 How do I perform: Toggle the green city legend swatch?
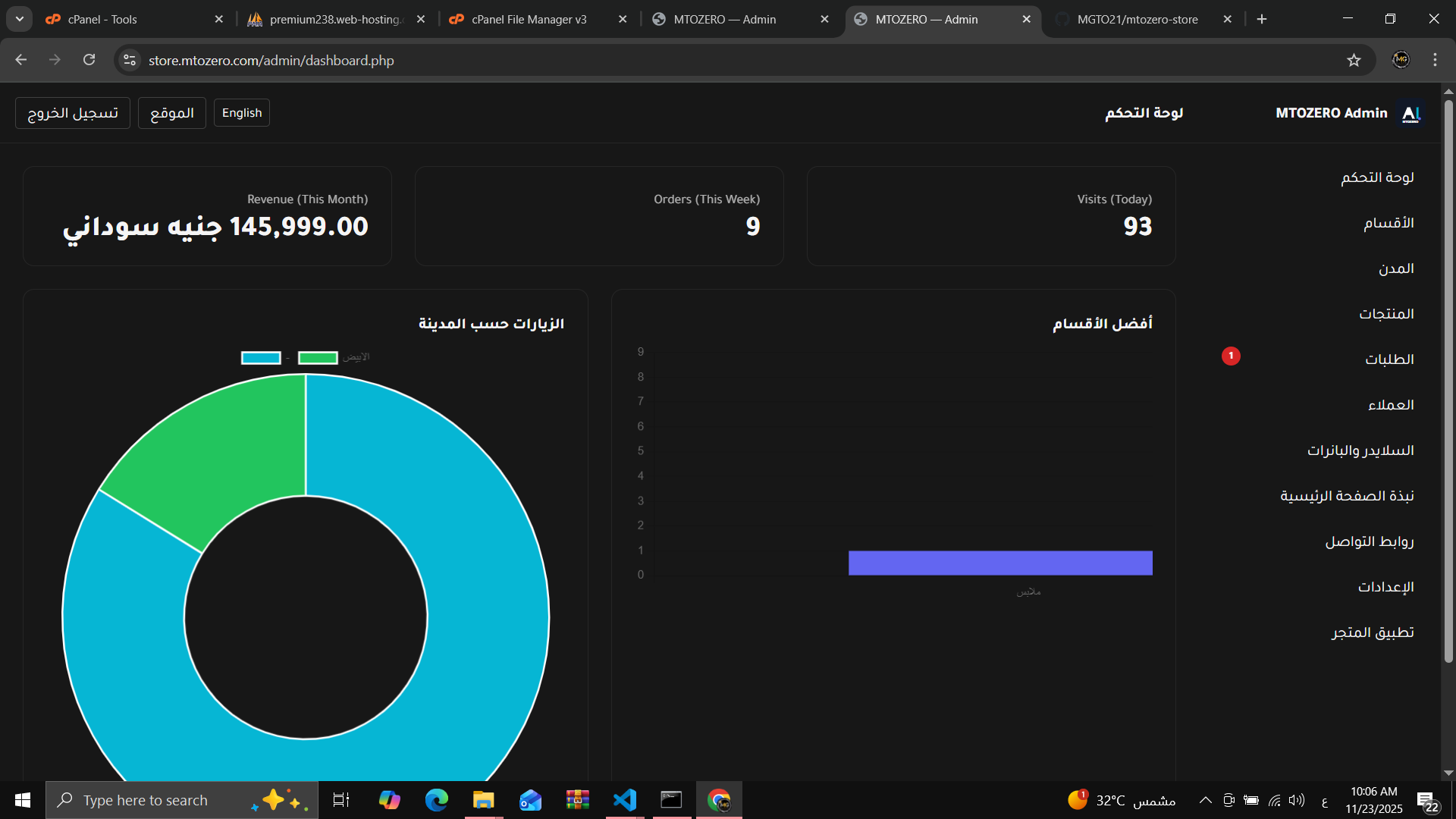[318, 358]
